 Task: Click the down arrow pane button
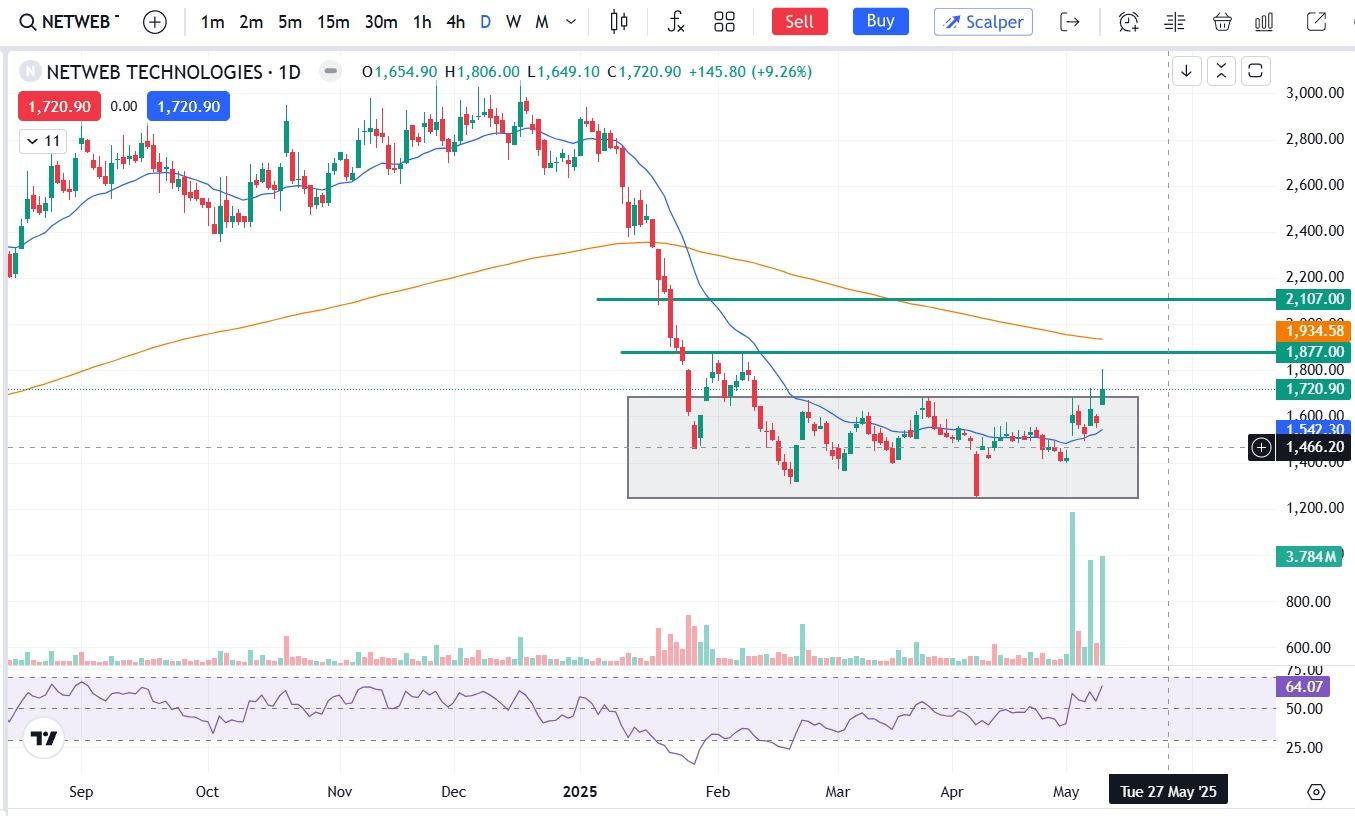[x=1186, y=71]
